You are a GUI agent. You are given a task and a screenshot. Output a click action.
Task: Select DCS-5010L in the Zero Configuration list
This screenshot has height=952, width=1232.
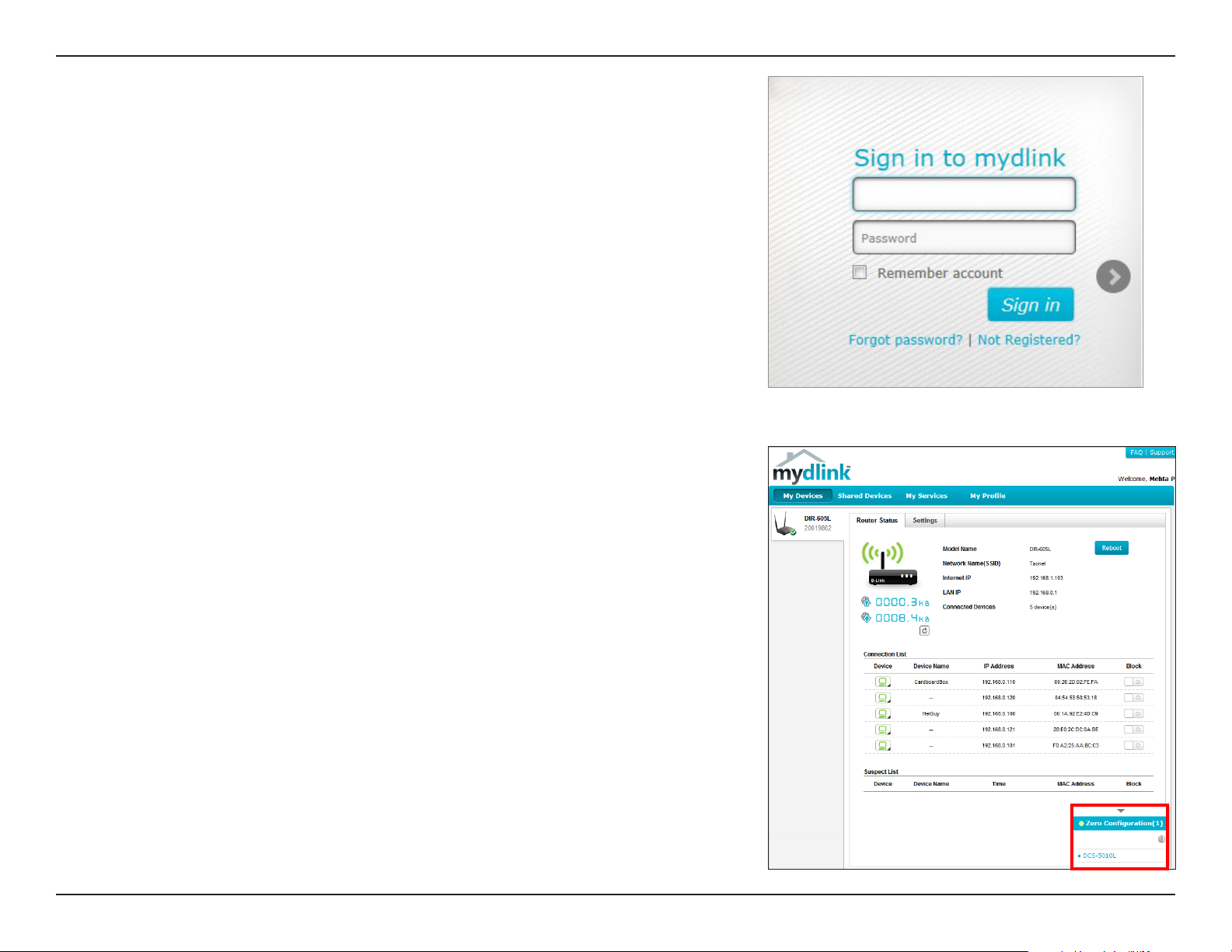[x=1099, y=856]
